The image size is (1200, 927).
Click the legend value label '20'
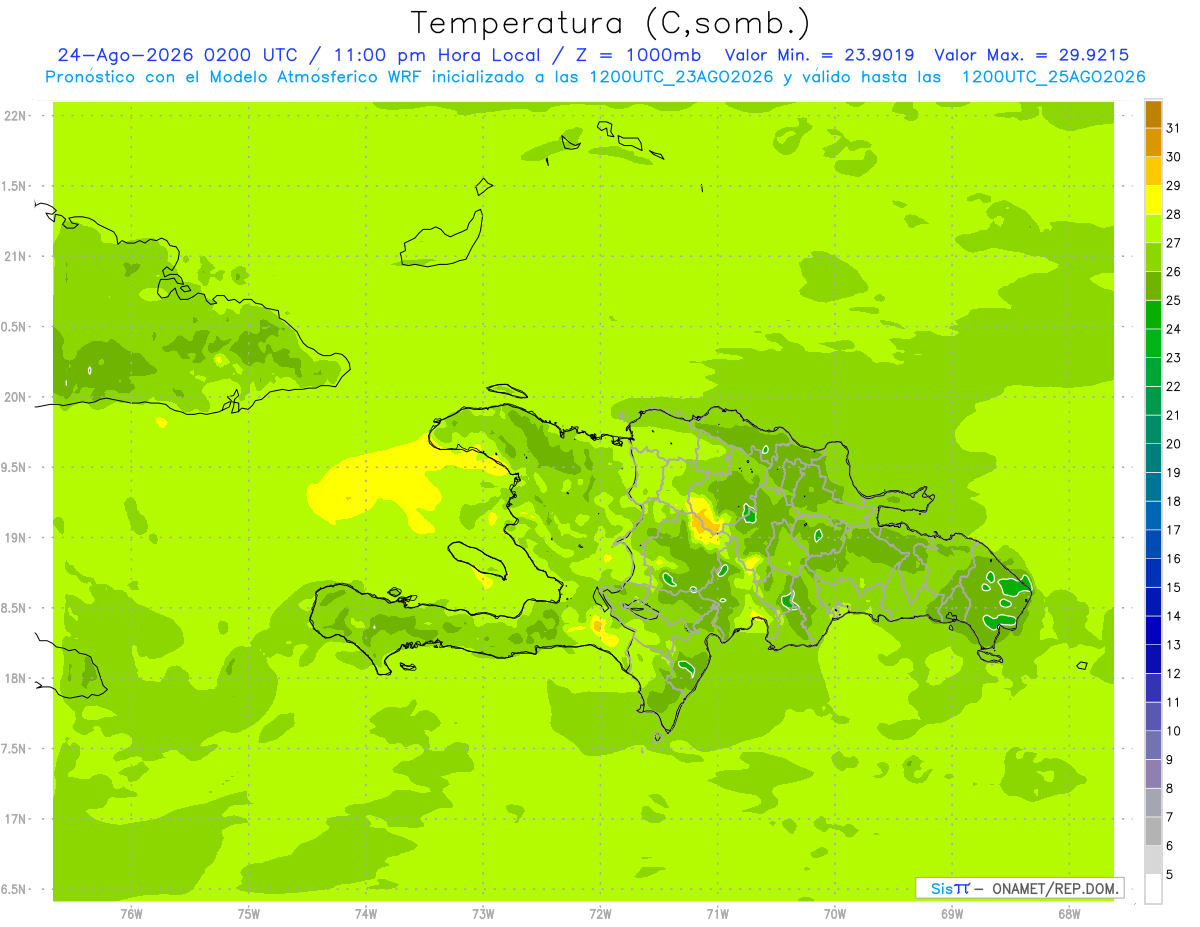(1173, 444)
